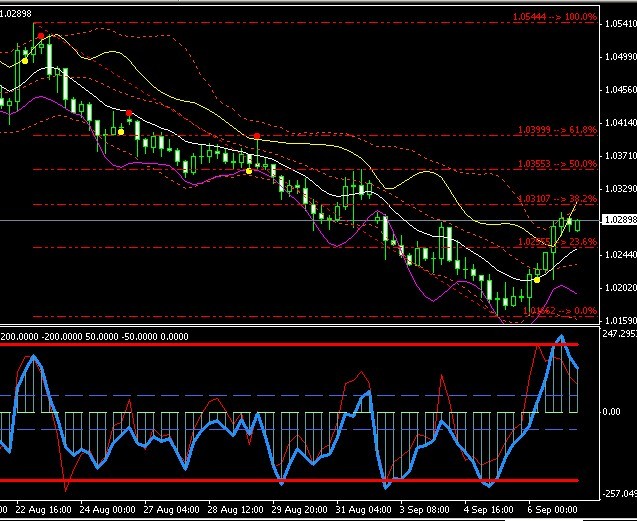The image size is (637, 521).
Task: Click the lower red -200 level line in indicator
Action: [289, 480]
